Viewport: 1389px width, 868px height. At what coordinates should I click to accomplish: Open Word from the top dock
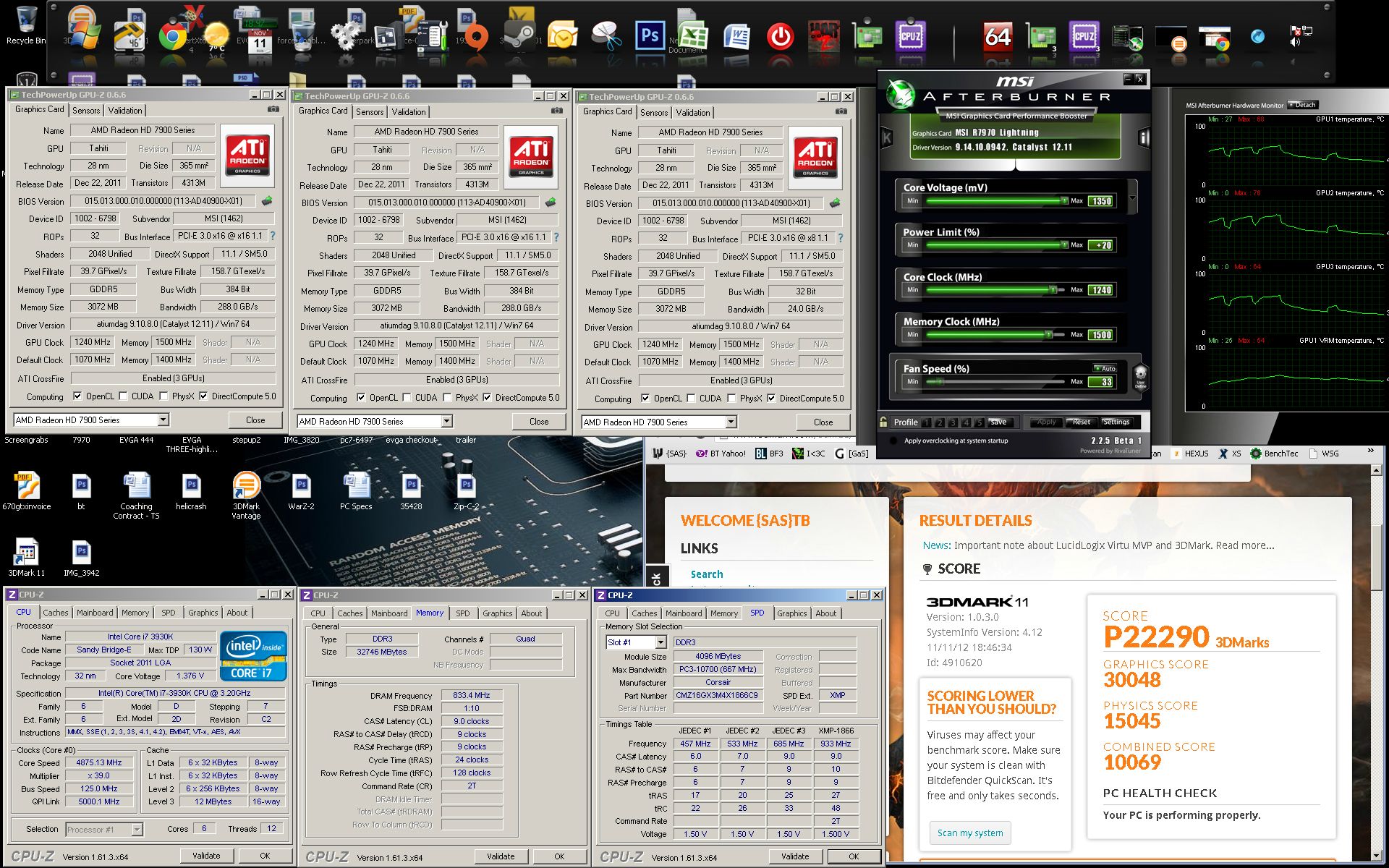pyautogui.click(x=736, y=35)
